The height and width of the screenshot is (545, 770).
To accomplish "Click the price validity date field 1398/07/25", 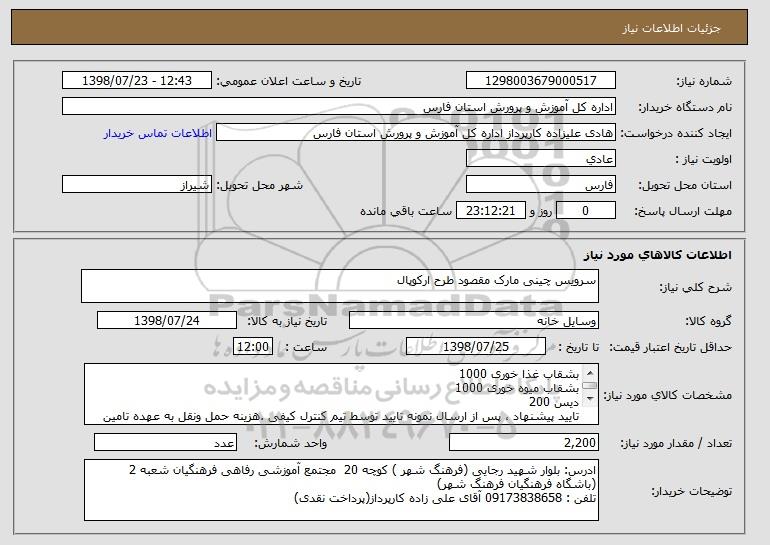I will pyautogui.click(x=476, y=347).
